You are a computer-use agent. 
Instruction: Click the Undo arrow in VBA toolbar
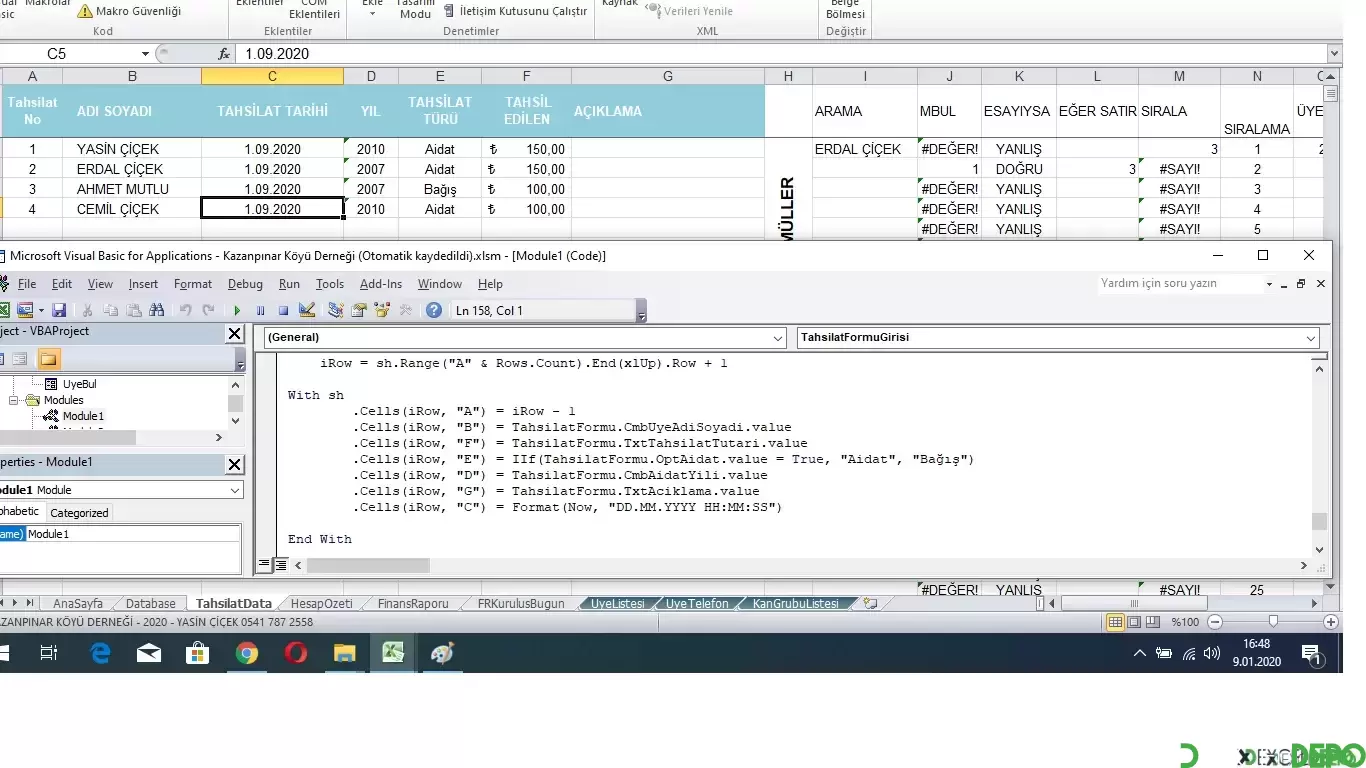pyautogui.click(x=185, y=310)
